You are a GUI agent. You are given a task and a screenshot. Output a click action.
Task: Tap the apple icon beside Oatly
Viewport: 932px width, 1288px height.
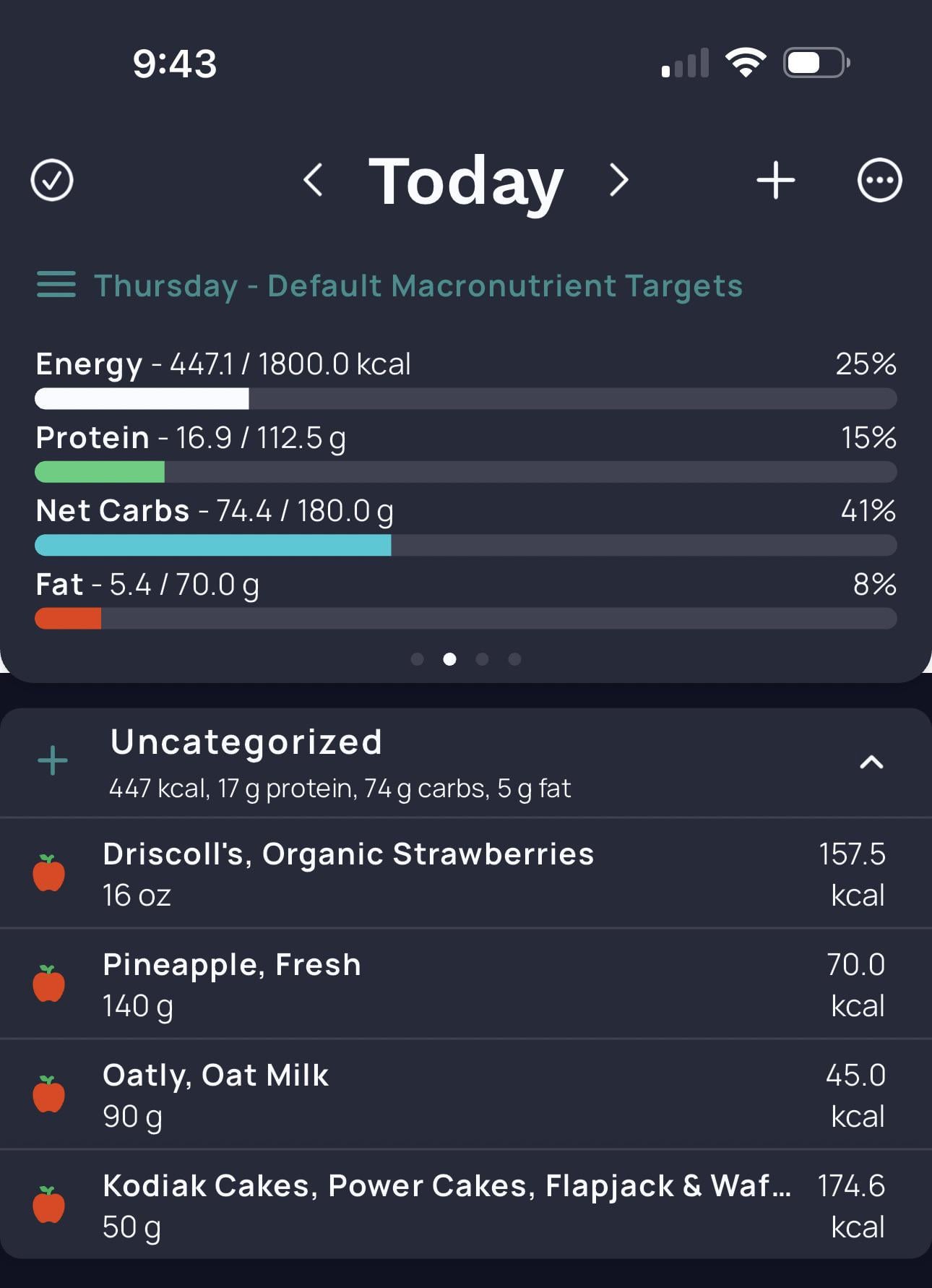pyautogui.click(x=49, y=1094)
